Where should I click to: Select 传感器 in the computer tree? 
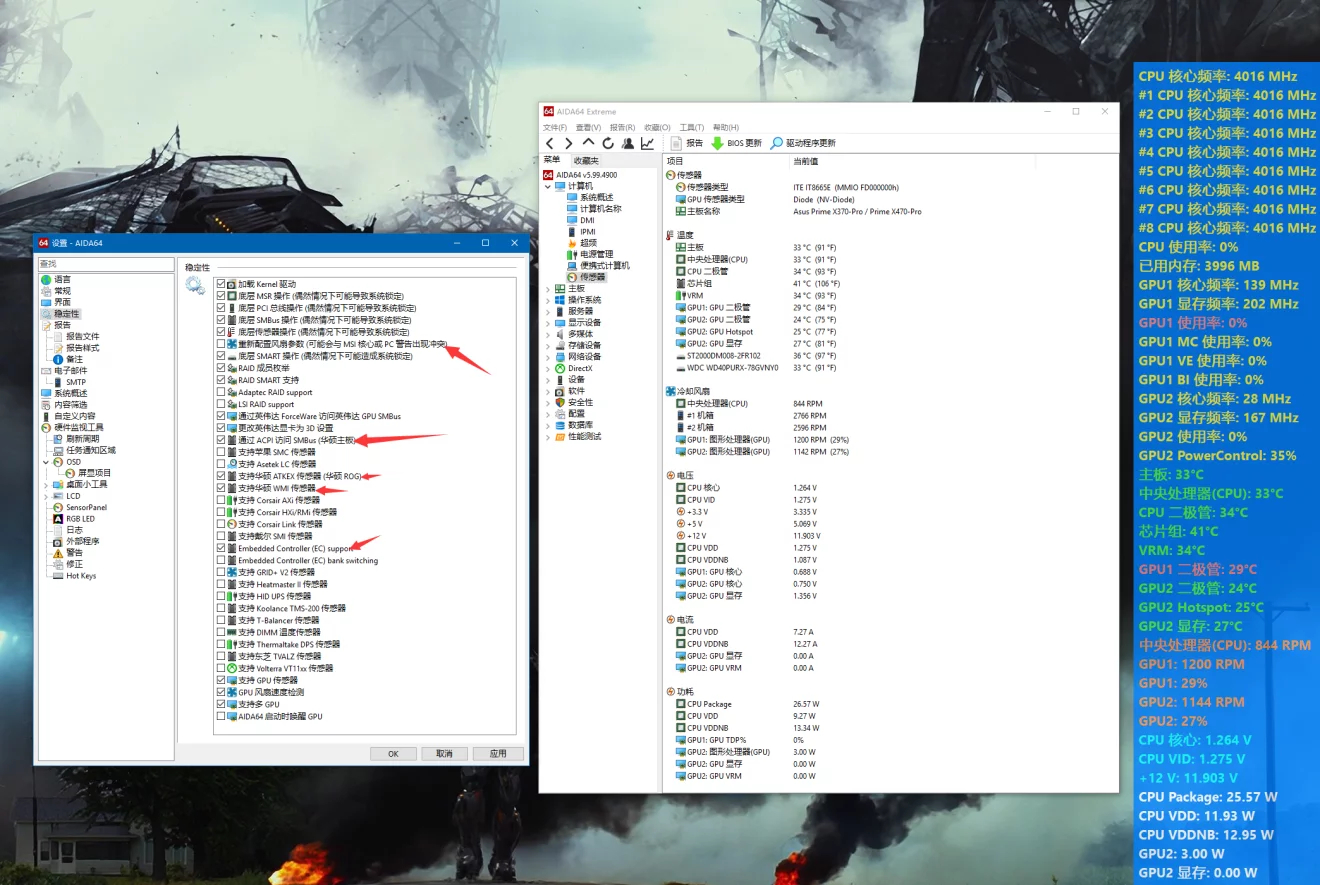pyautogui.click(x=586, y=277)
